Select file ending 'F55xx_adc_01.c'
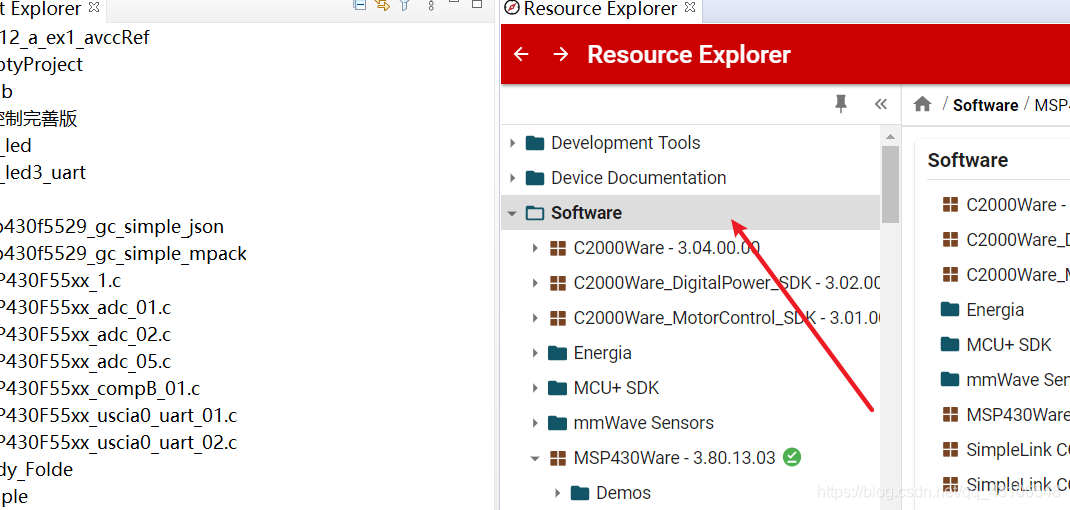 (x=85, y=308)
